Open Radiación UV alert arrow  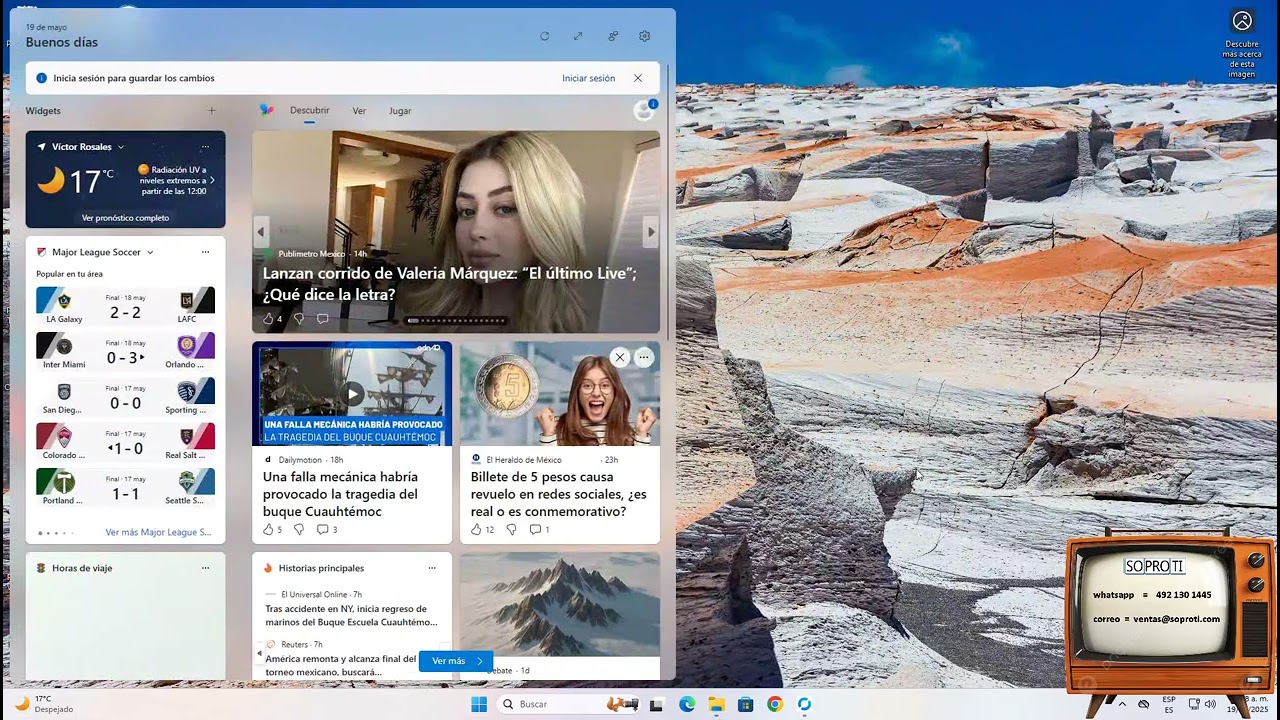[212, 180]
